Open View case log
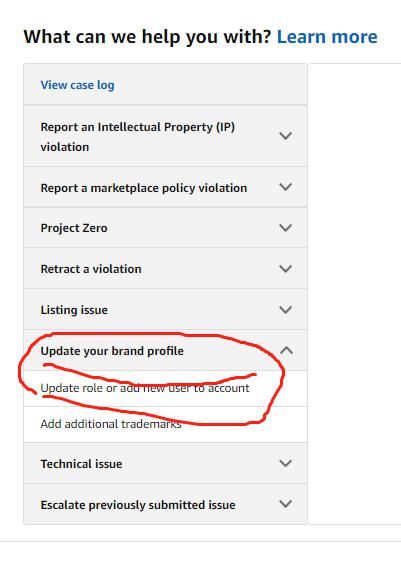Screen dimensions: 401x566 77,85
